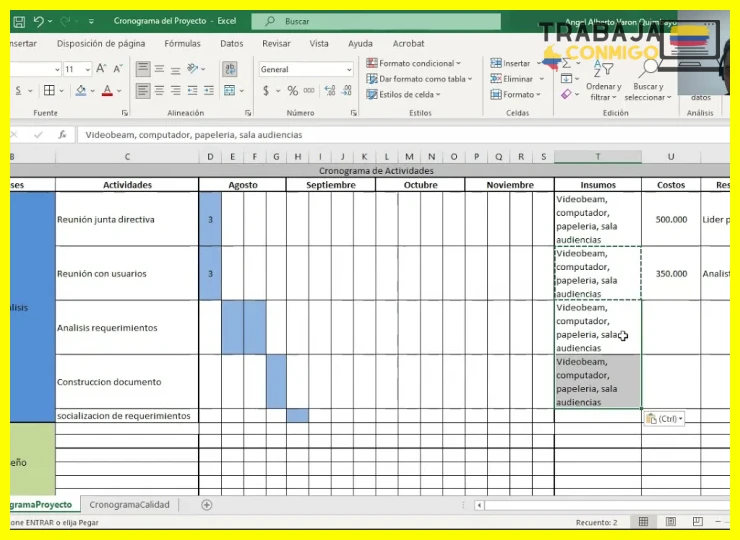Open the Ayuda tab
The height and width of the screenshot is (540, 740).
[360, 43]
